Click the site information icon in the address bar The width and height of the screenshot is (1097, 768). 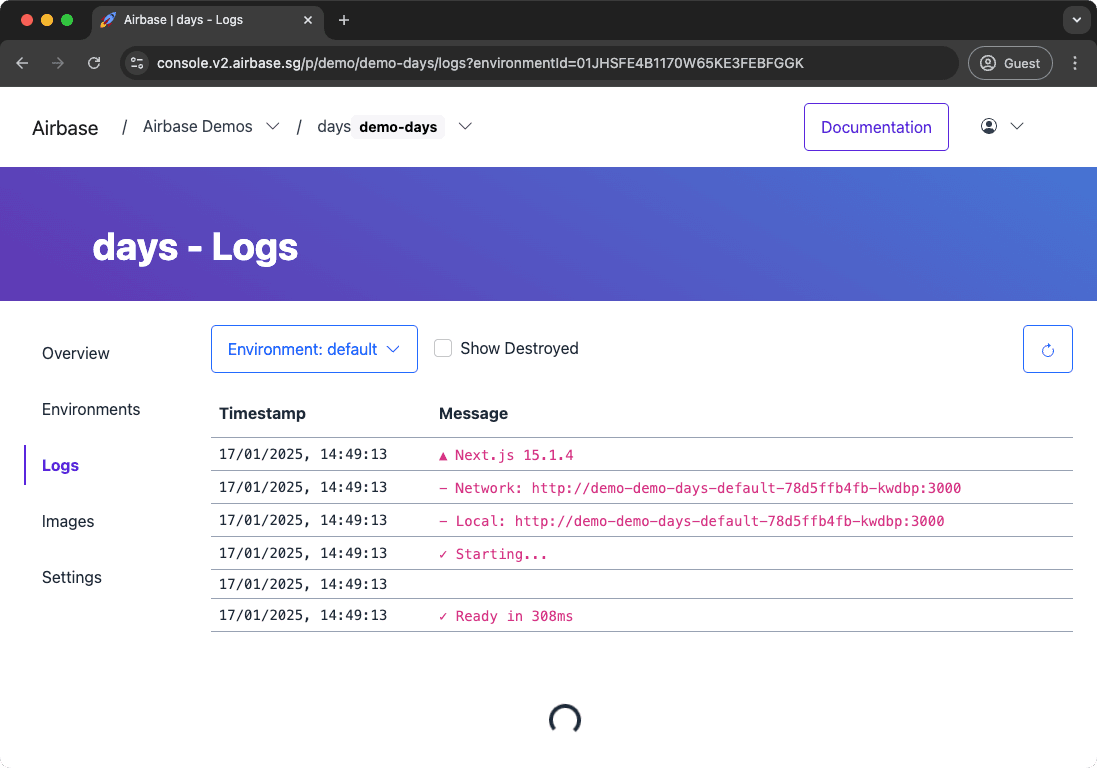point(136,63)
